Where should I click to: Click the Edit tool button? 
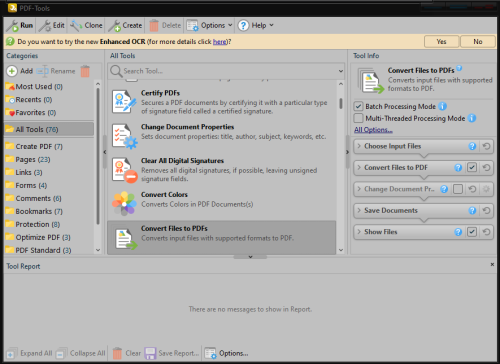[x=52, y=25]
